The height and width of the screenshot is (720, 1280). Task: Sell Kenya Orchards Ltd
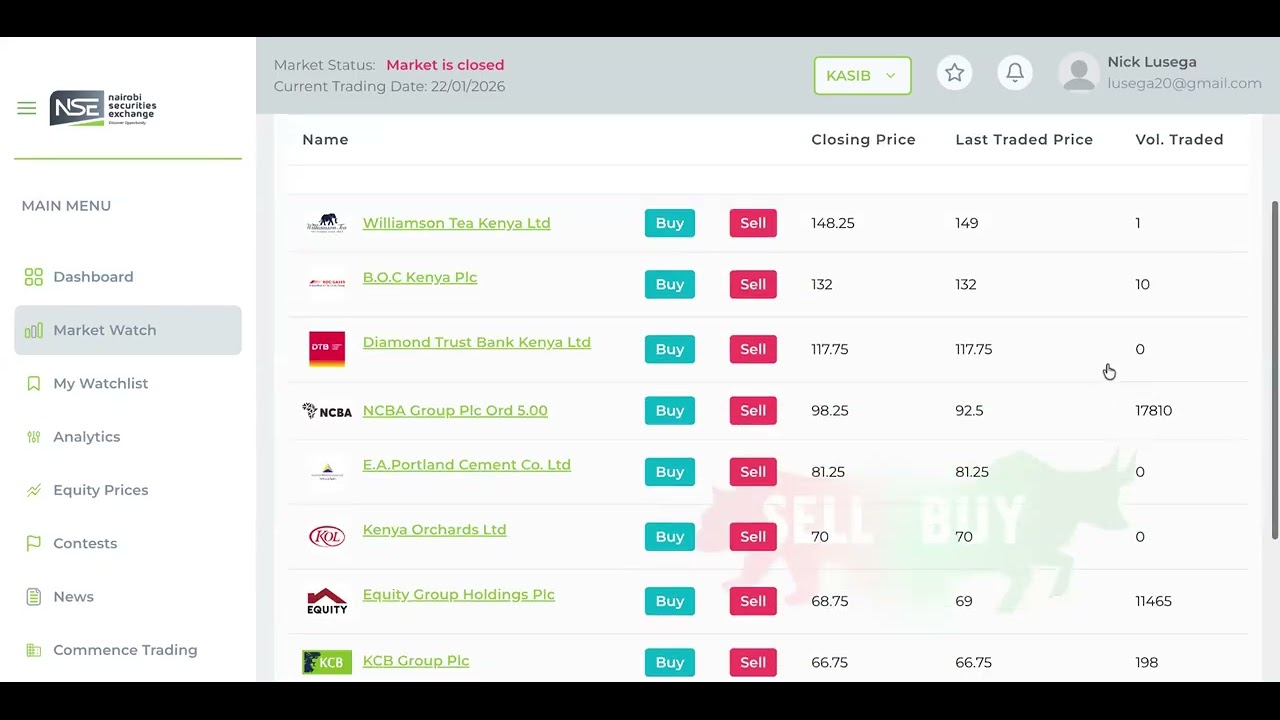point(753,537)
